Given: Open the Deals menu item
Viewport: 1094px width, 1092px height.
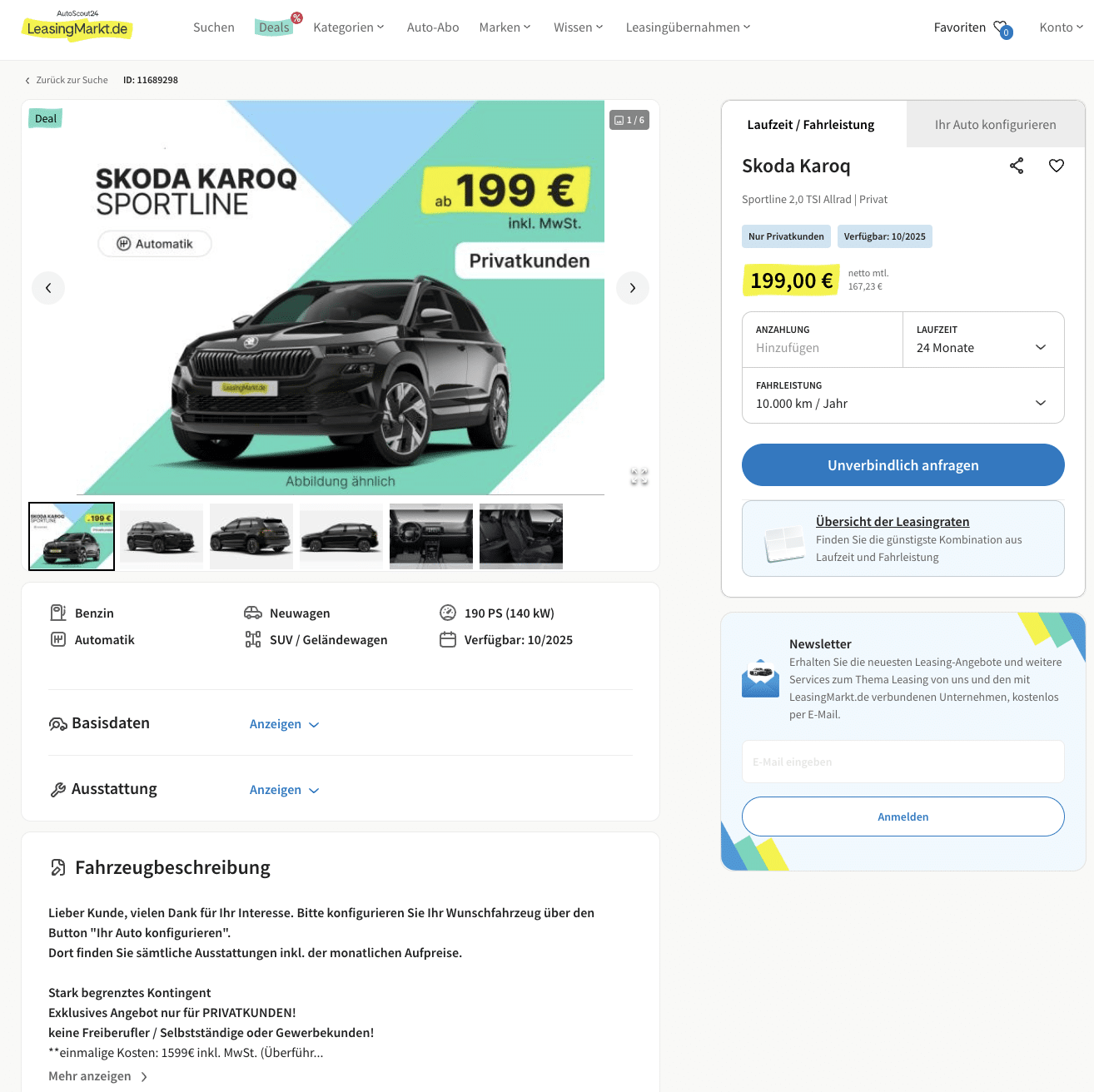Looking at the screenshot, I should (x=274, y=27).
